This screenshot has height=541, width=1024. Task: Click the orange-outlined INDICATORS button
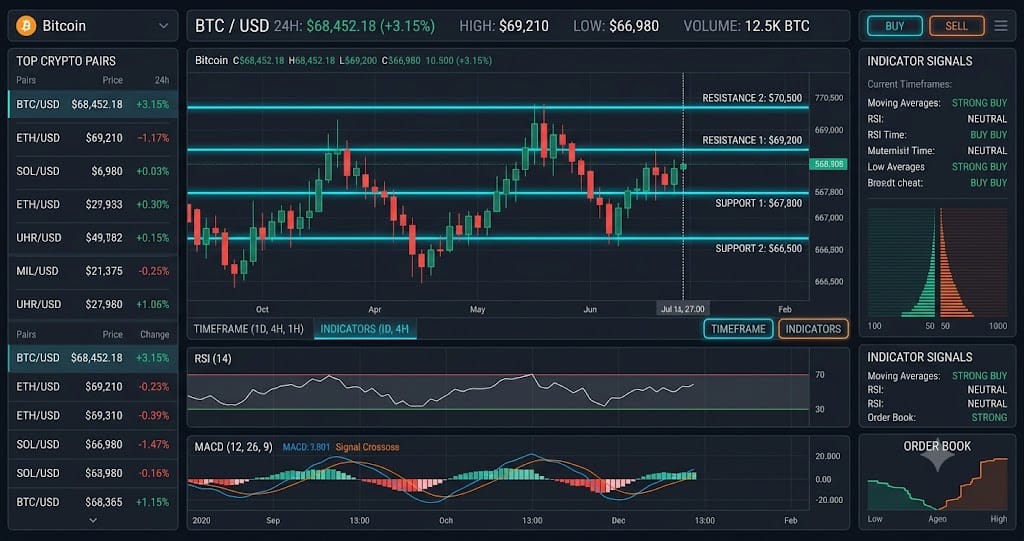pyautogui.click(x=813, y=329)
